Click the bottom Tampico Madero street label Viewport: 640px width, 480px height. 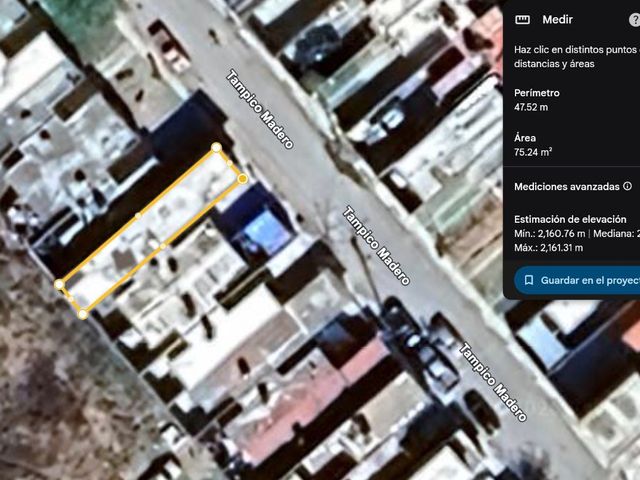tap(493, 382)
